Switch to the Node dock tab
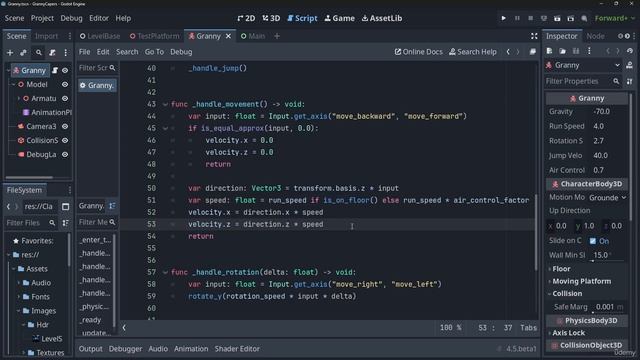The image size is (640, 360). (595, 36)
